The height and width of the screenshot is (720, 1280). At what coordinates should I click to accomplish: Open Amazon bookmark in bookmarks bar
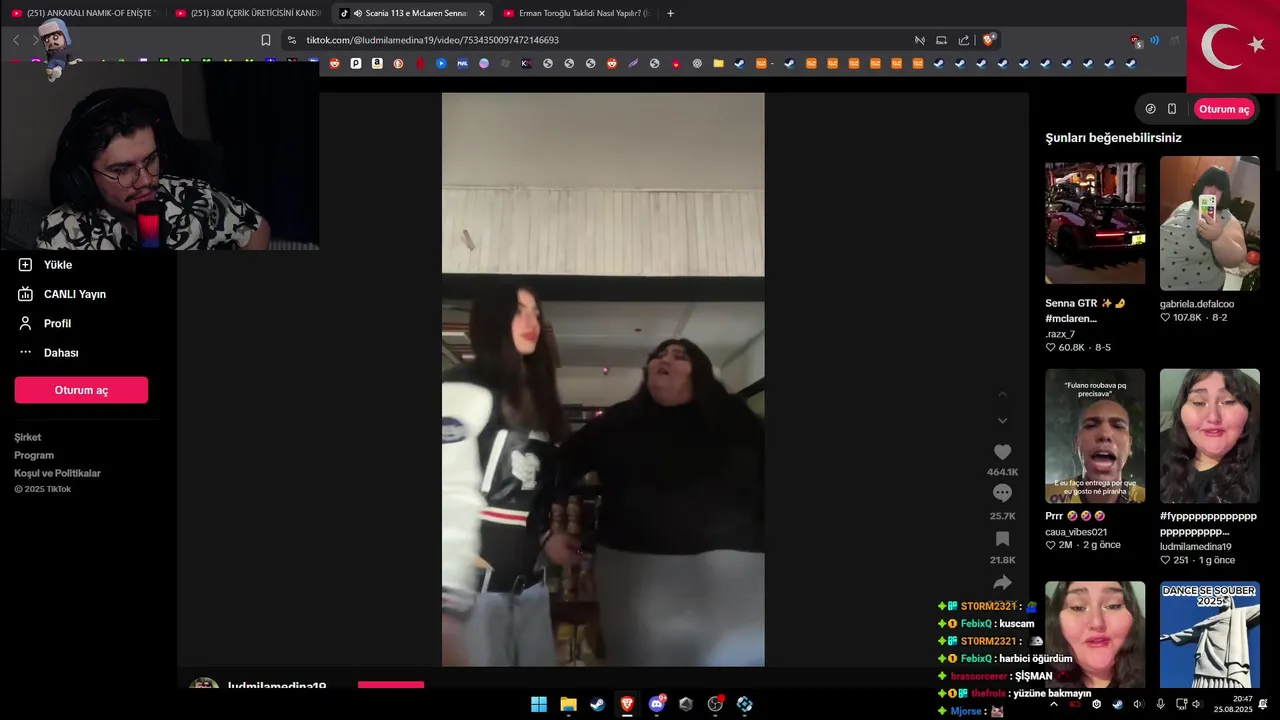point(377,63)
